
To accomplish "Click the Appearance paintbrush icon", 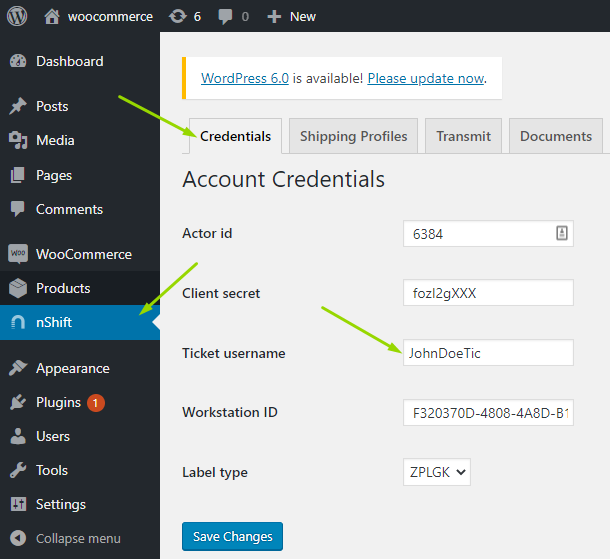I will coord(18,368).
